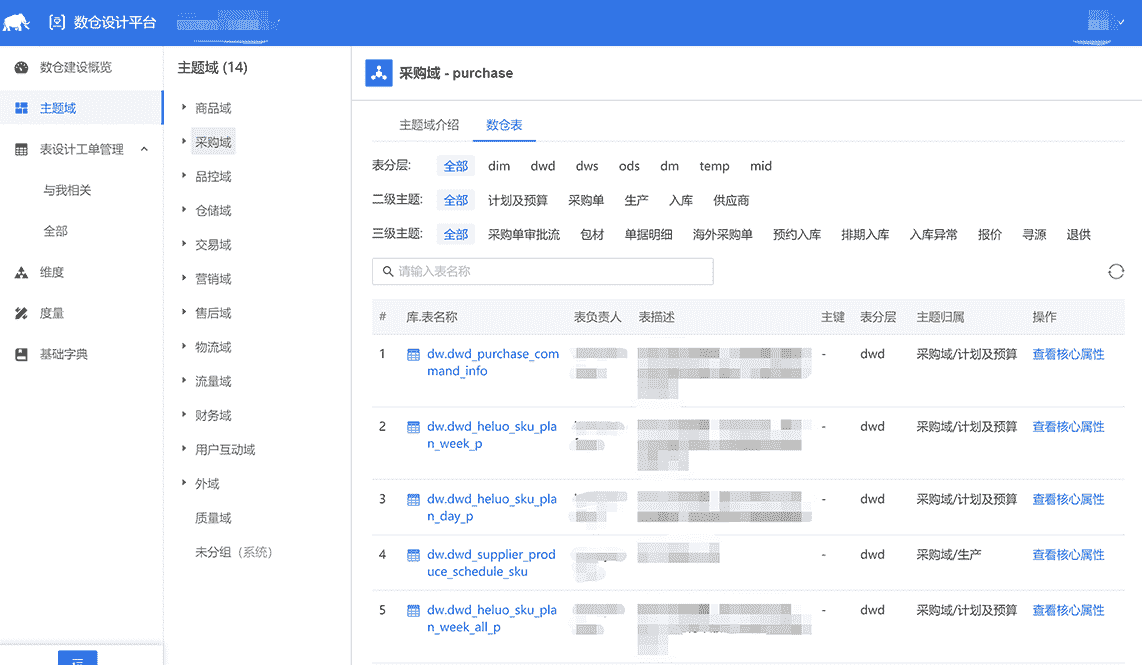The height and width of the screenshot is (665, 1142).
Task: Filter 三级主题 by 入库异常
Action: point(933,235)
